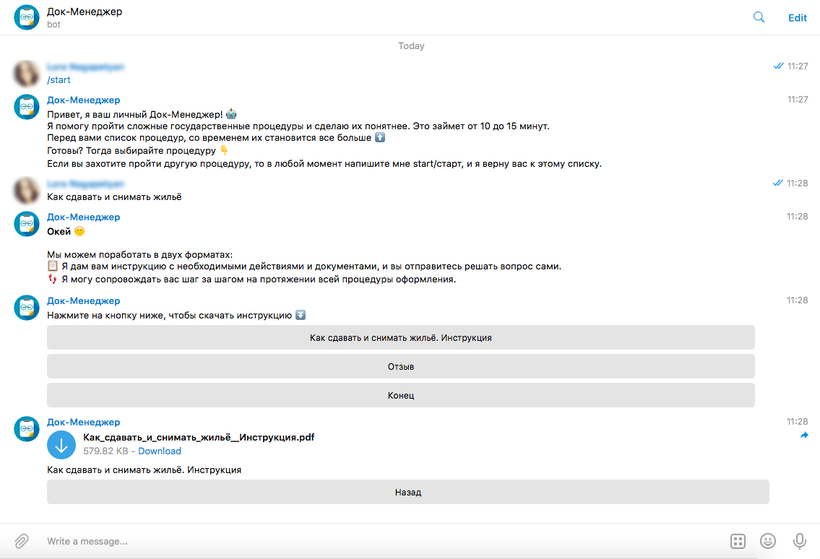Click the 'Как сдавать и снимать жильё. Инструкция' button
Image resolution: width=820 pixels, height=559 pixels.
point(401,337)
